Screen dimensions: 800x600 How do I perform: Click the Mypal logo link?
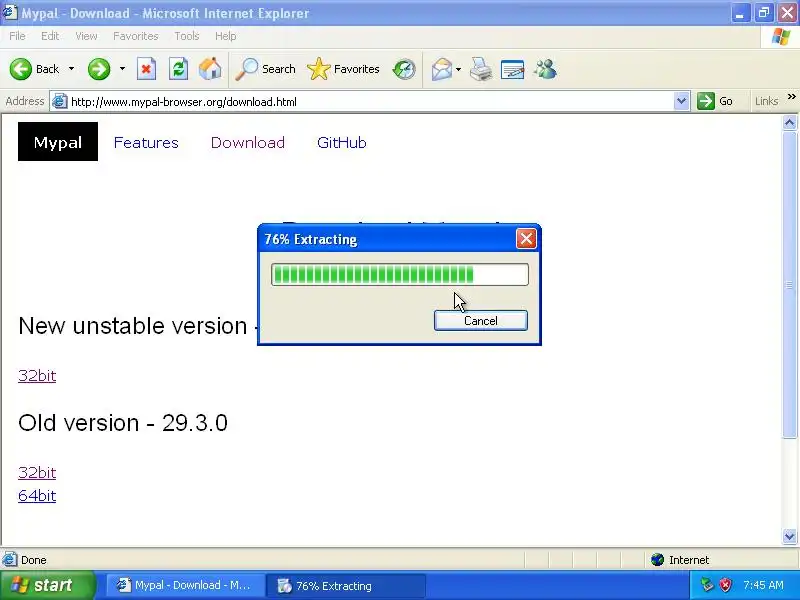(x=58, y=141)
